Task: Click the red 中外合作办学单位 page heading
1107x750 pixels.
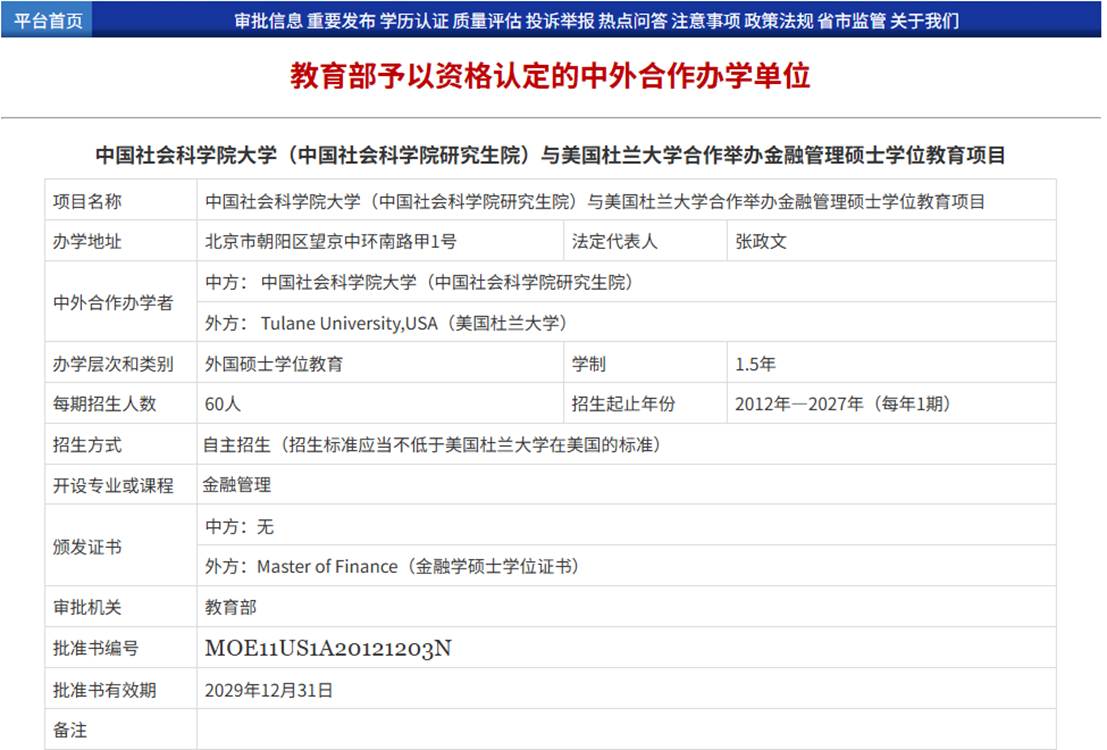Action: pos(550,76)
